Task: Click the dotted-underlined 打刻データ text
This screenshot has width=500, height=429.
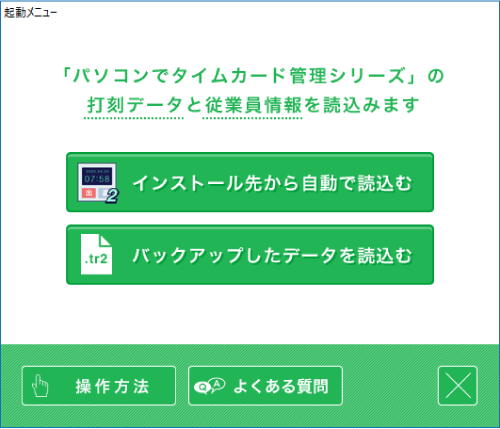Action: [134, 105]
